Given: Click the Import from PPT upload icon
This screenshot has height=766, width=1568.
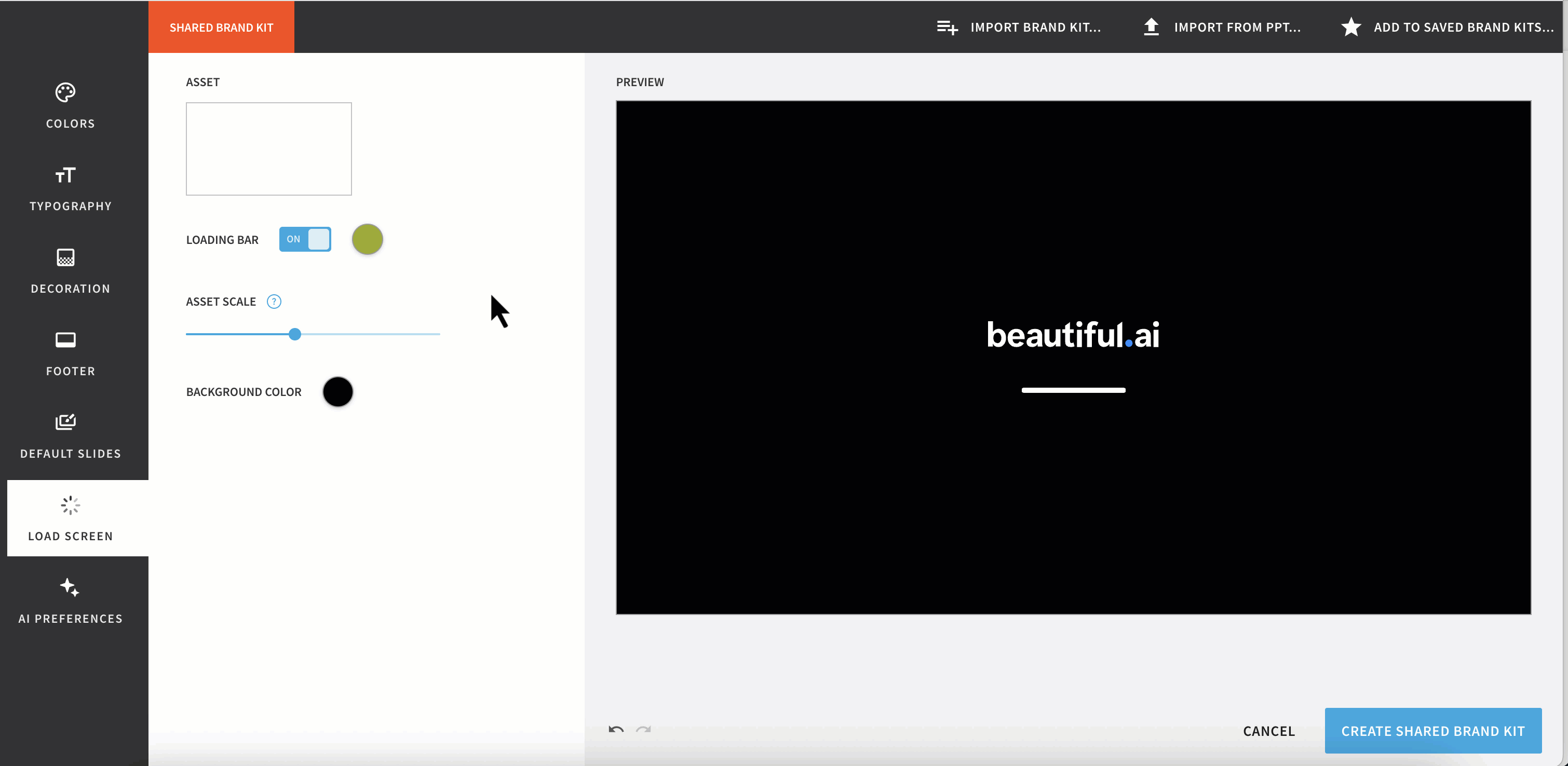Looking at the screenshot, I should pyautogui.click(x=1151, y=27).
